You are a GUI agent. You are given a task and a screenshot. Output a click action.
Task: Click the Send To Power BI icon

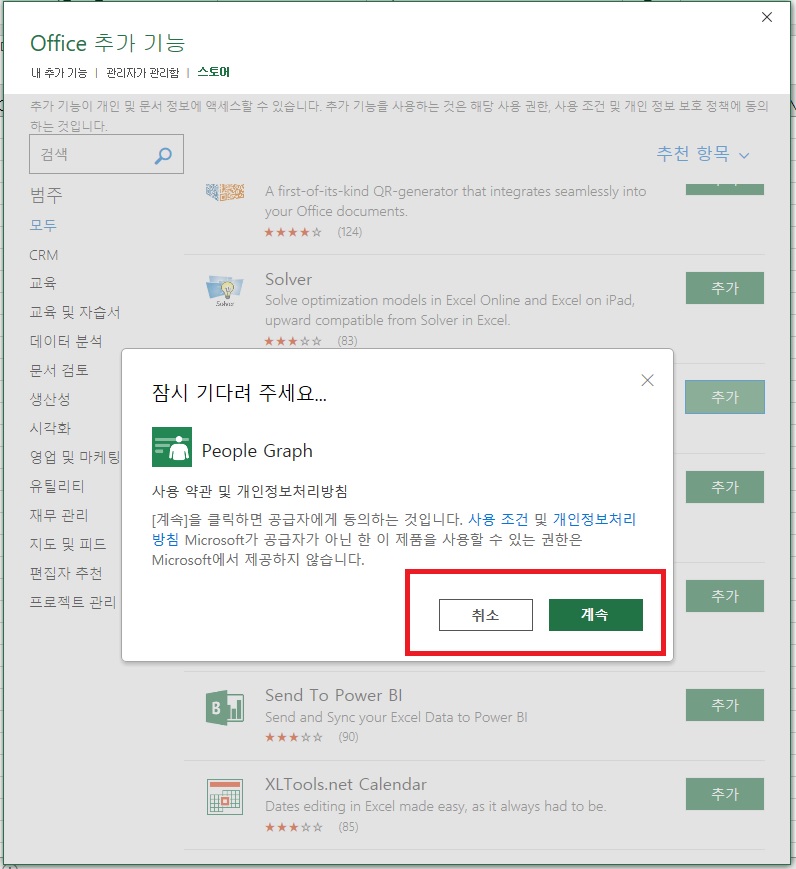pos(224,708)
